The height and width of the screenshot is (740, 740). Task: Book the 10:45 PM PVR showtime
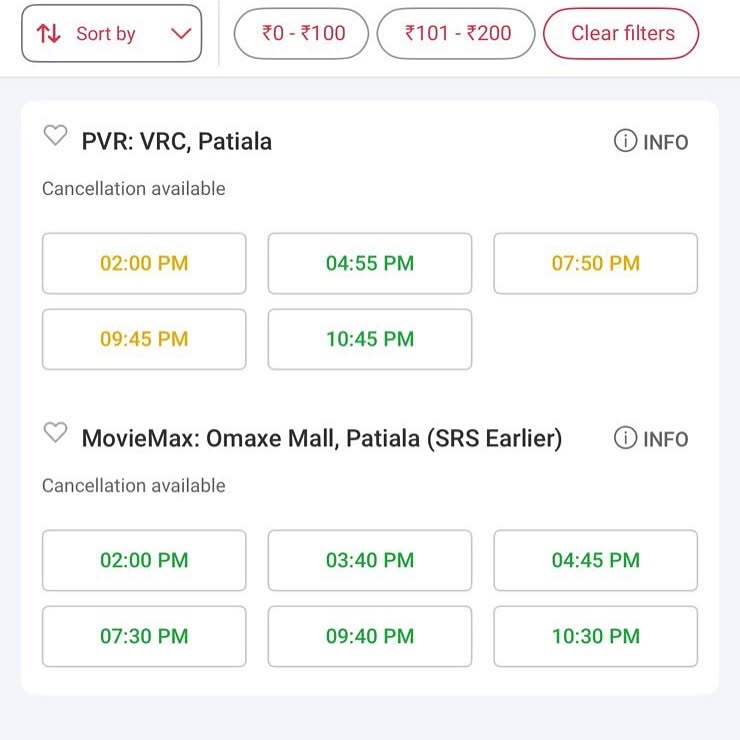tap(370, 339)
